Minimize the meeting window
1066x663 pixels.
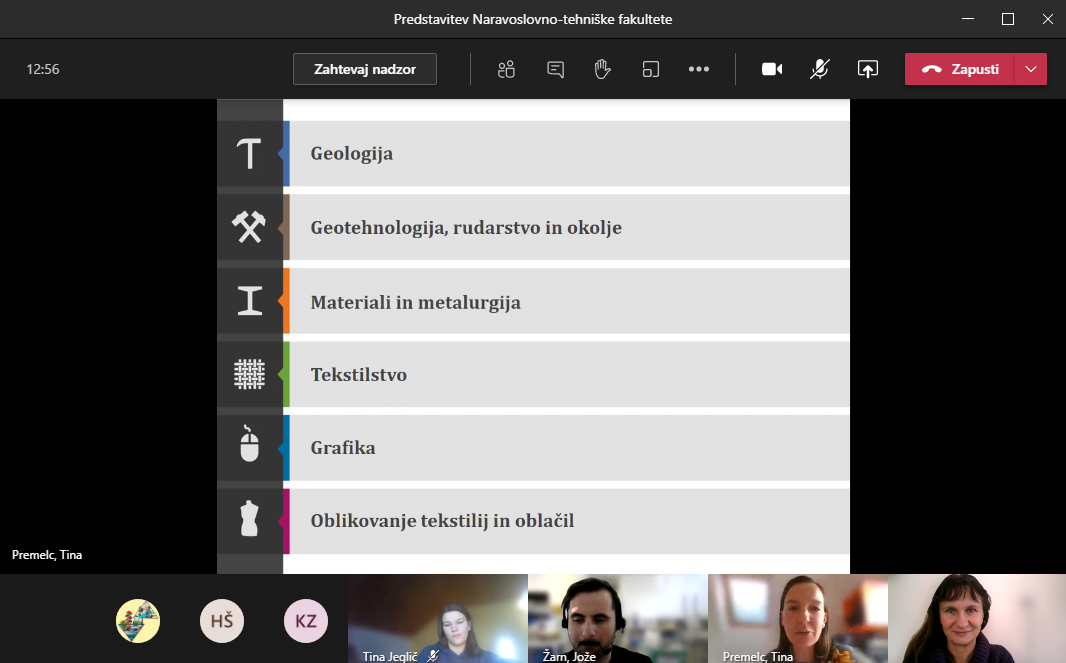tap(968, 19)
